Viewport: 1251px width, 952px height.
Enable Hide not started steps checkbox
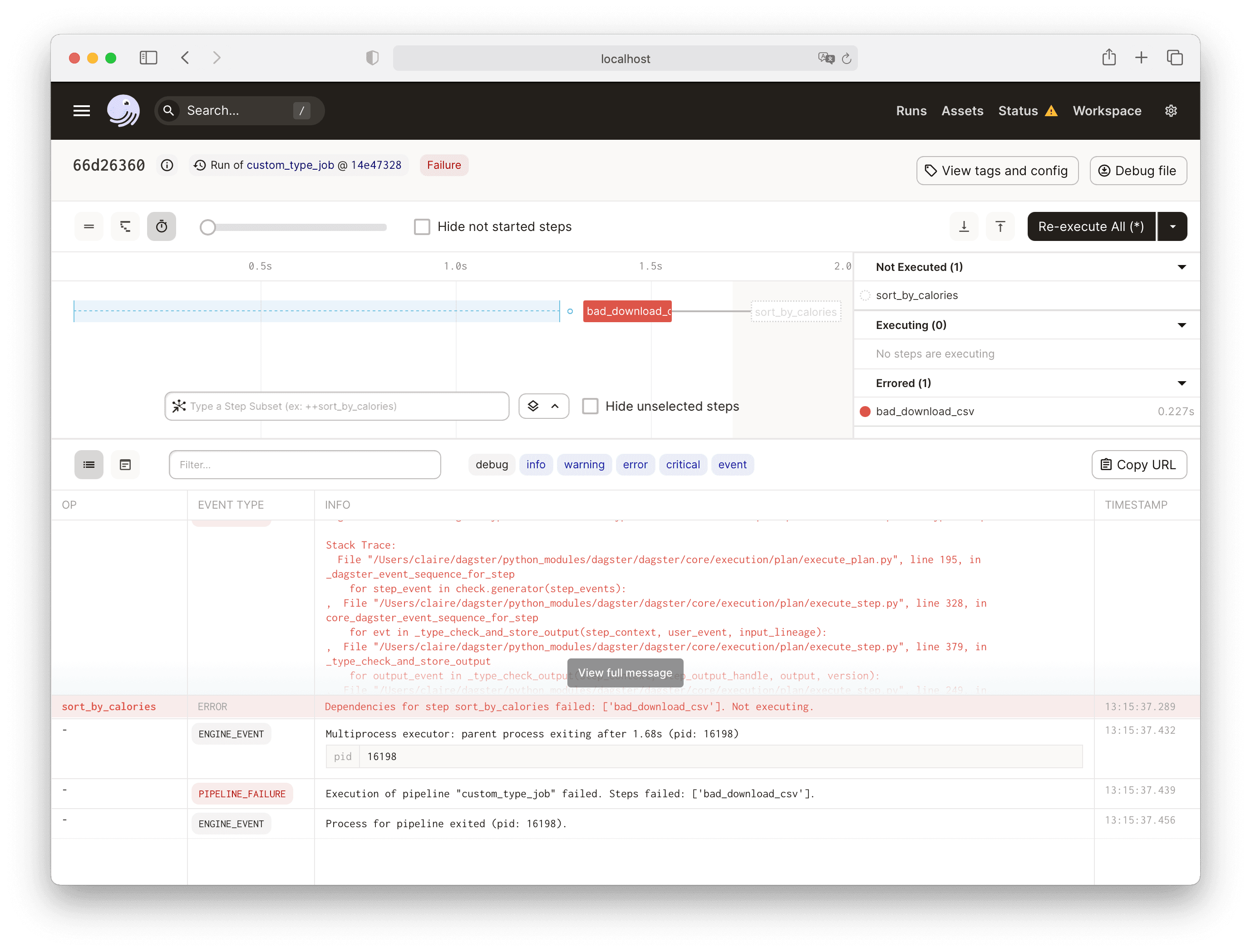(422, 227)
